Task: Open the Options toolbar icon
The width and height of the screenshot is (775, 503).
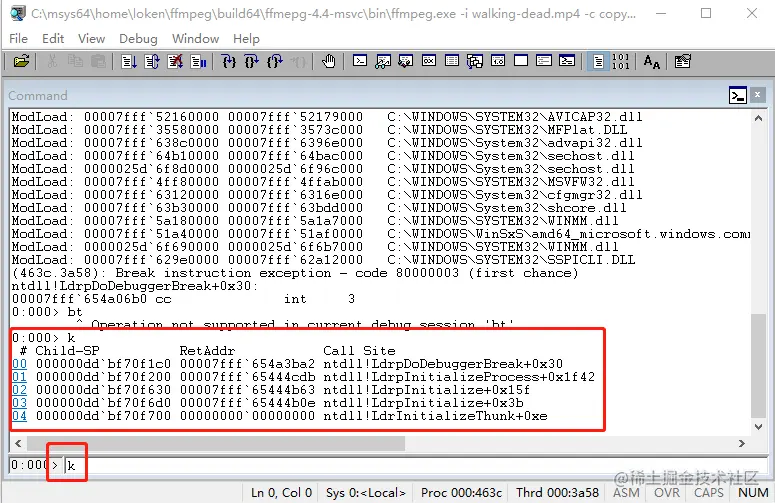Action: (682, 62)
